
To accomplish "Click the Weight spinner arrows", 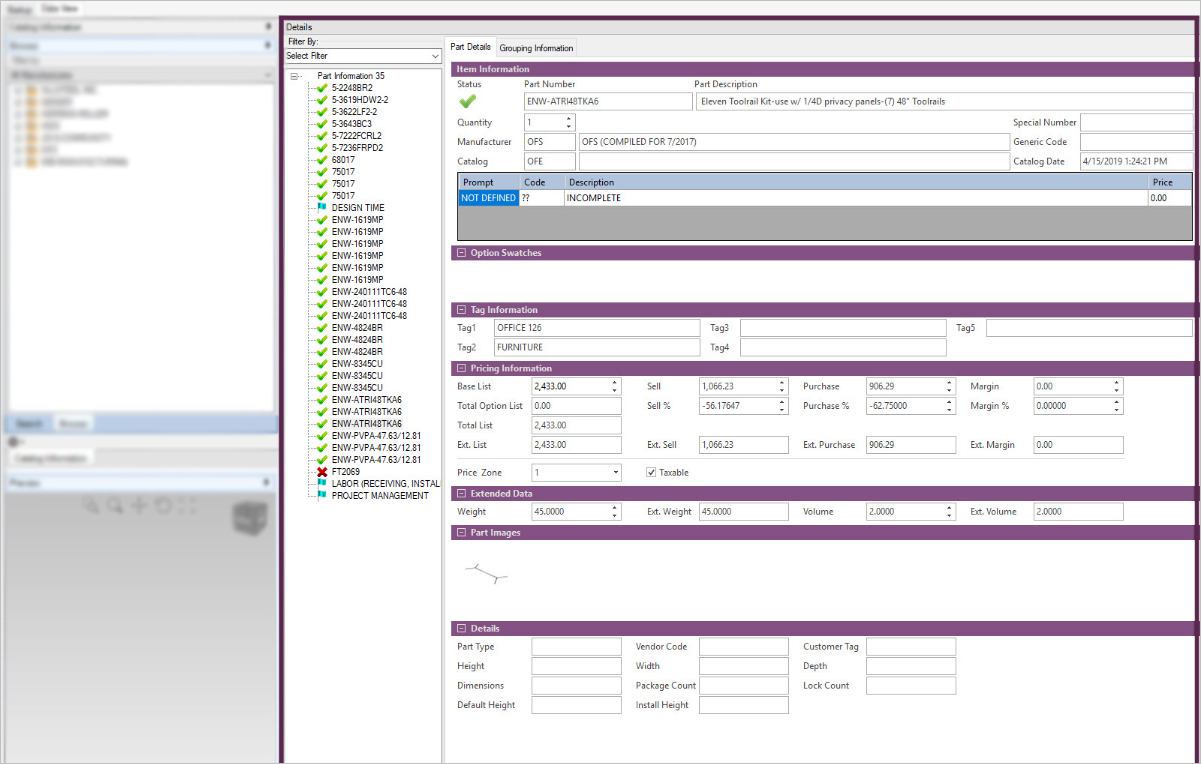I will (614, 511).
